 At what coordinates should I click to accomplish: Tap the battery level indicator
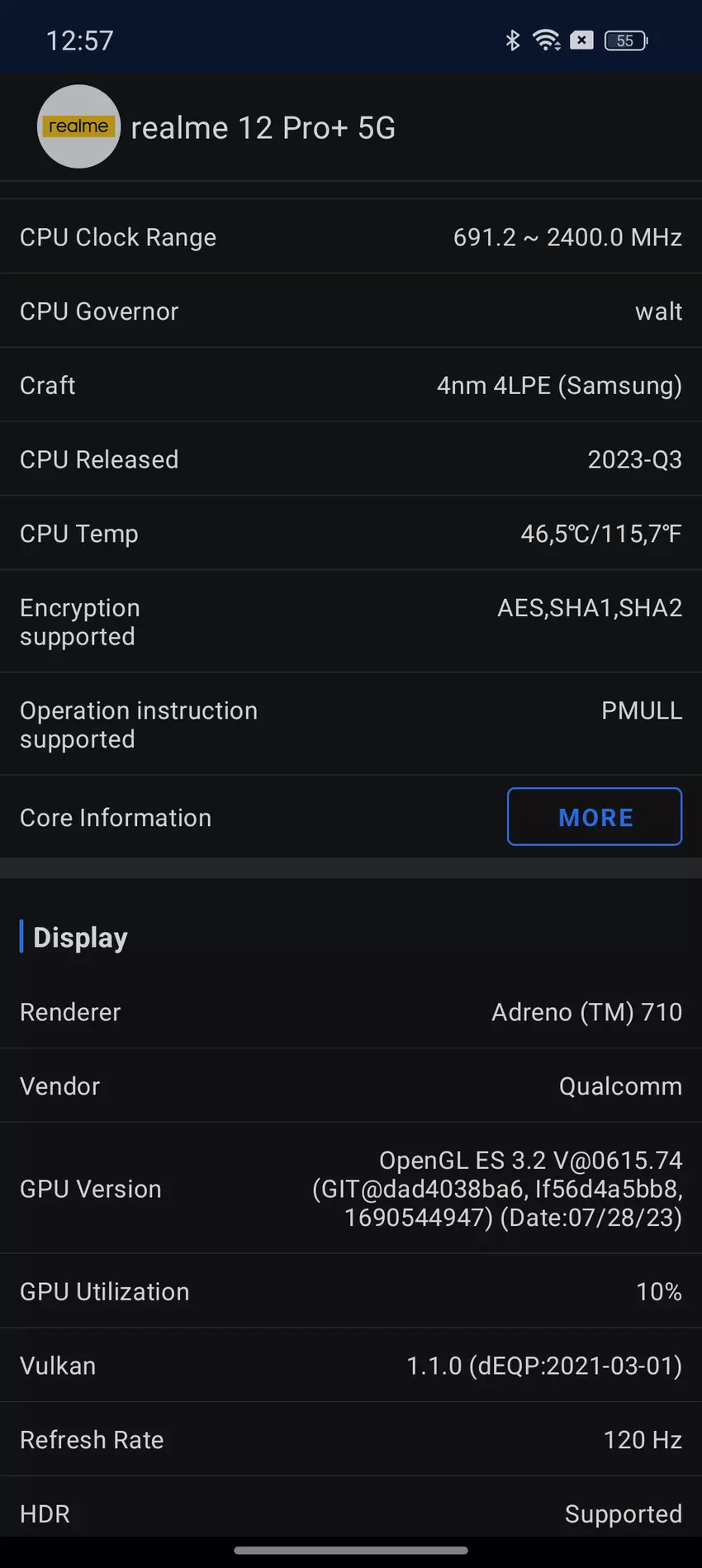(626, 40)
